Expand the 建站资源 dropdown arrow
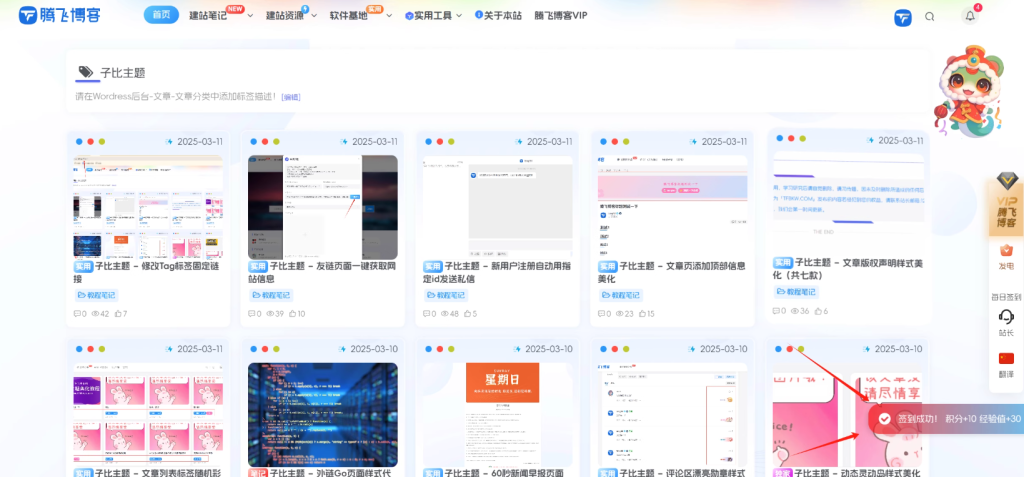 pos(313,16)
